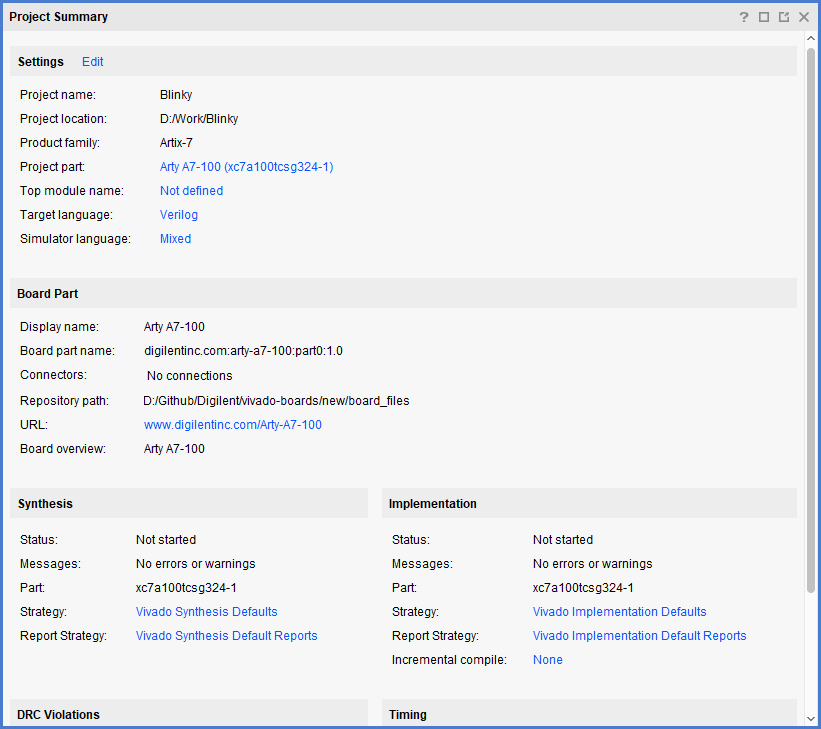Image resolution: width=821 pixels, height=729 pixels.
Task: Open Vivado Synthesis Default Reports link
Action: pos(227,636)
